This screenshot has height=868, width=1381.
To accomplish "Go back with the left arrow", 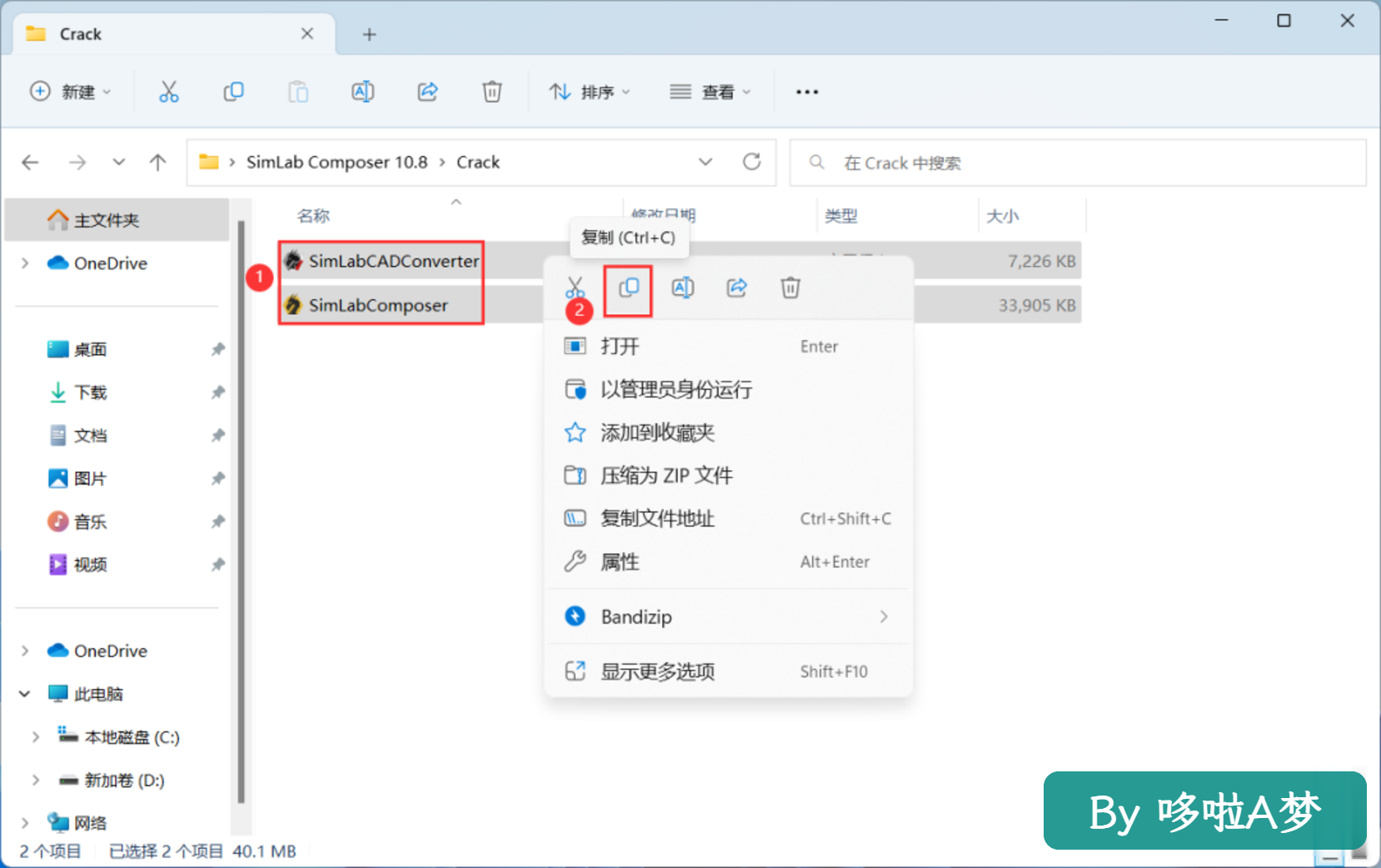I will click(31, 162).
